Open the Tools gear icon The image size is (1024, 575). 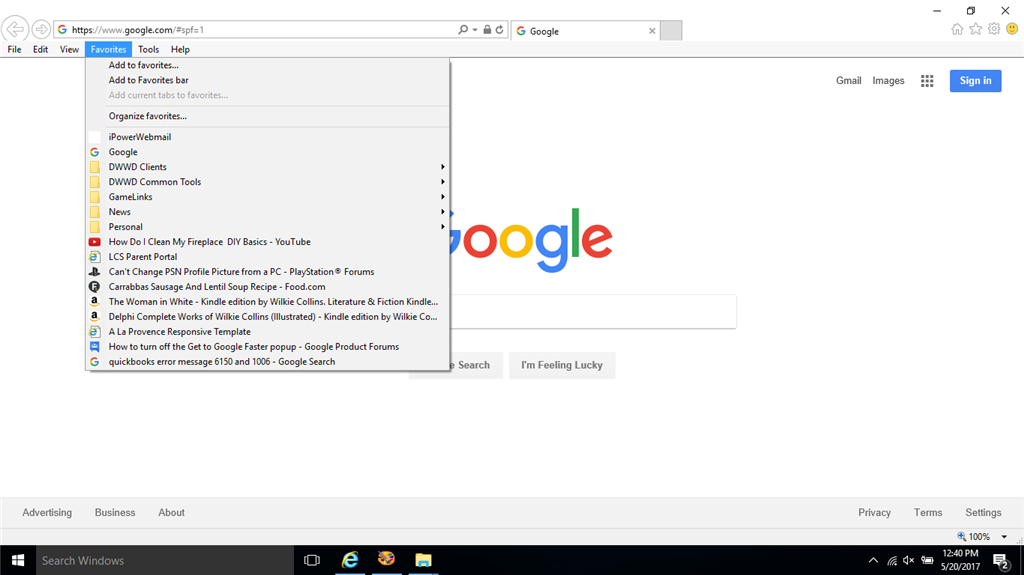[994, 29]
